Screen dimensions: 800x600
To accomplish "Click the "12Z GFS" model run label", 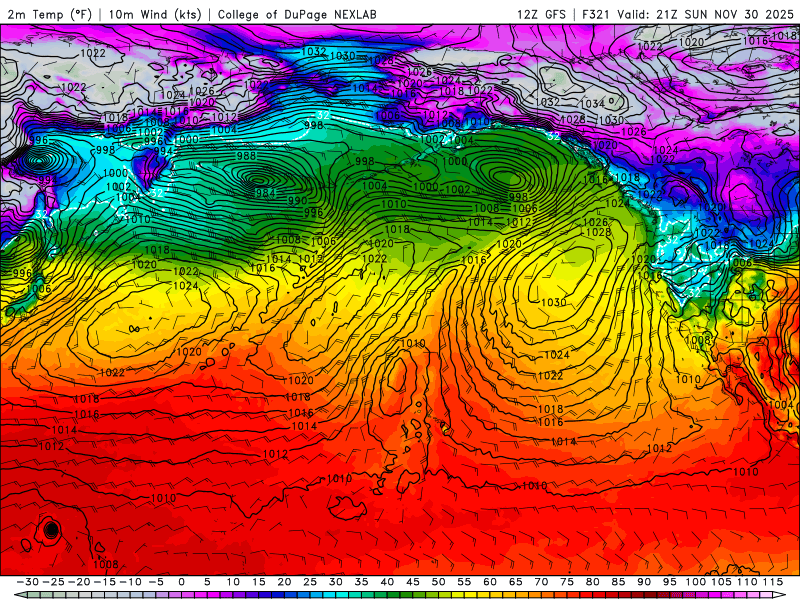I will (541, 14).
